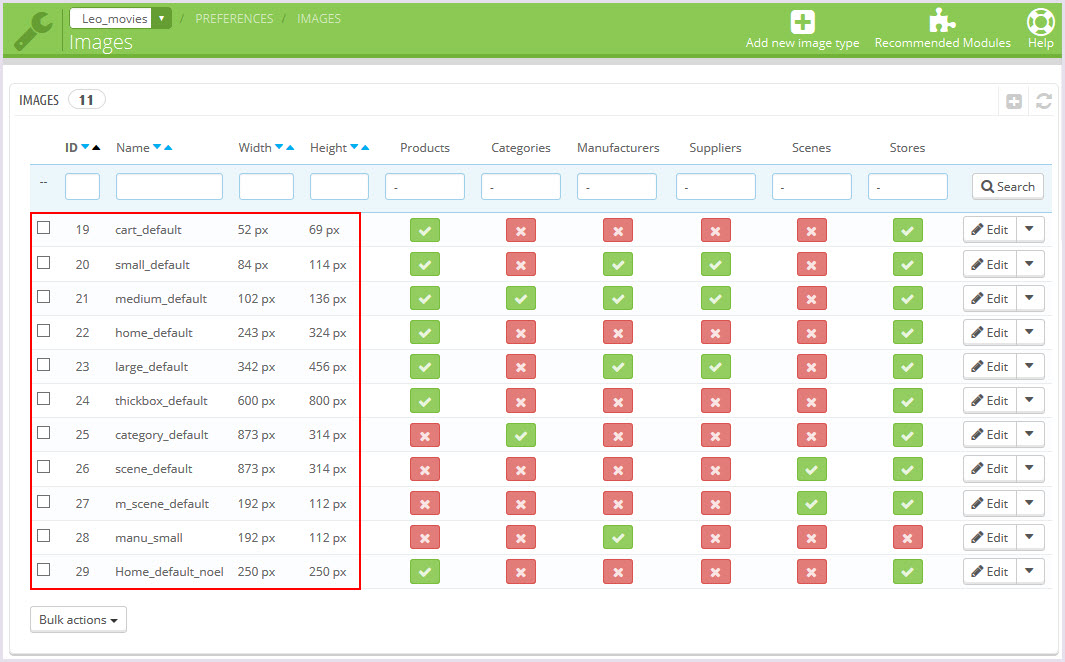Screen dimensions: 1065x662
Task: Select the manu_small row checkbox
Action: [x=43, y=536]
